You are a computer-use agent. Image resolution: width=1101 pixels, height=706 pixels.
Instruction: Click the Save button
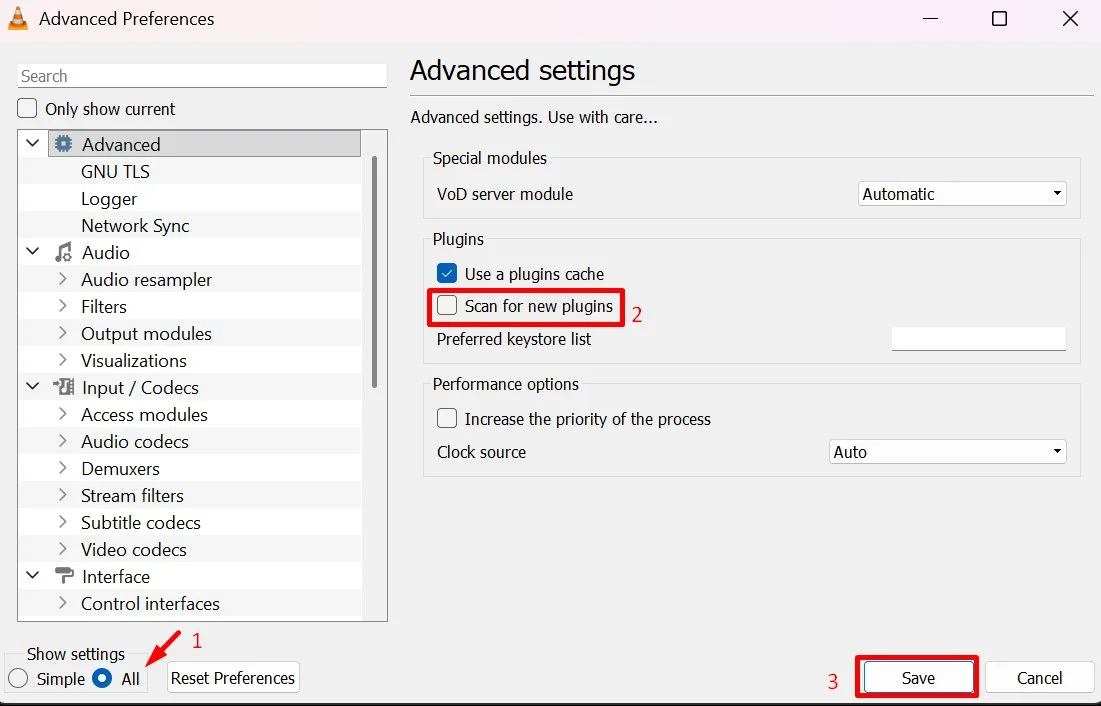[x=918, y=678]
